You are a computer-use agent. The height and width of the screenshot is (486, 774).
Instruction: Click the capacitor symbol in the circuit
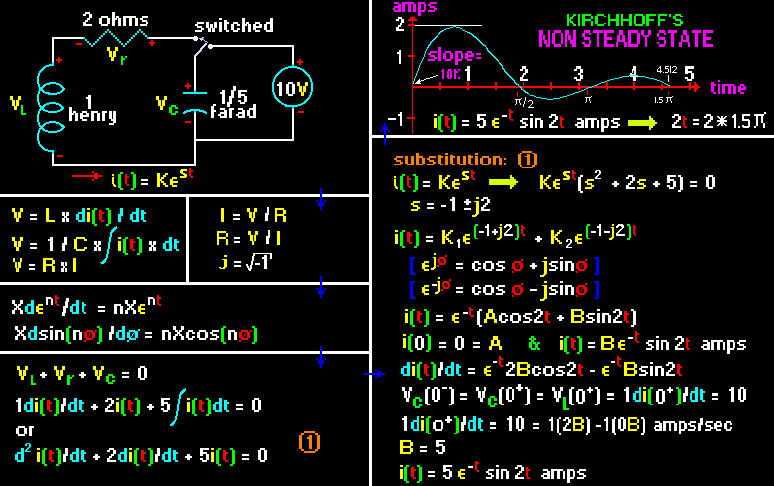[195, 102]
